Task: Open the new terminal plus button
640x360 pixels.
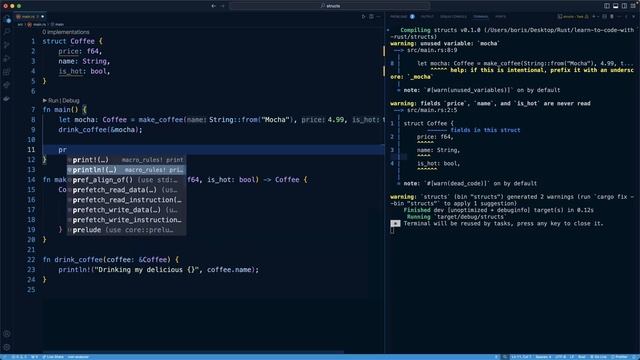Action: pos(593,17)
